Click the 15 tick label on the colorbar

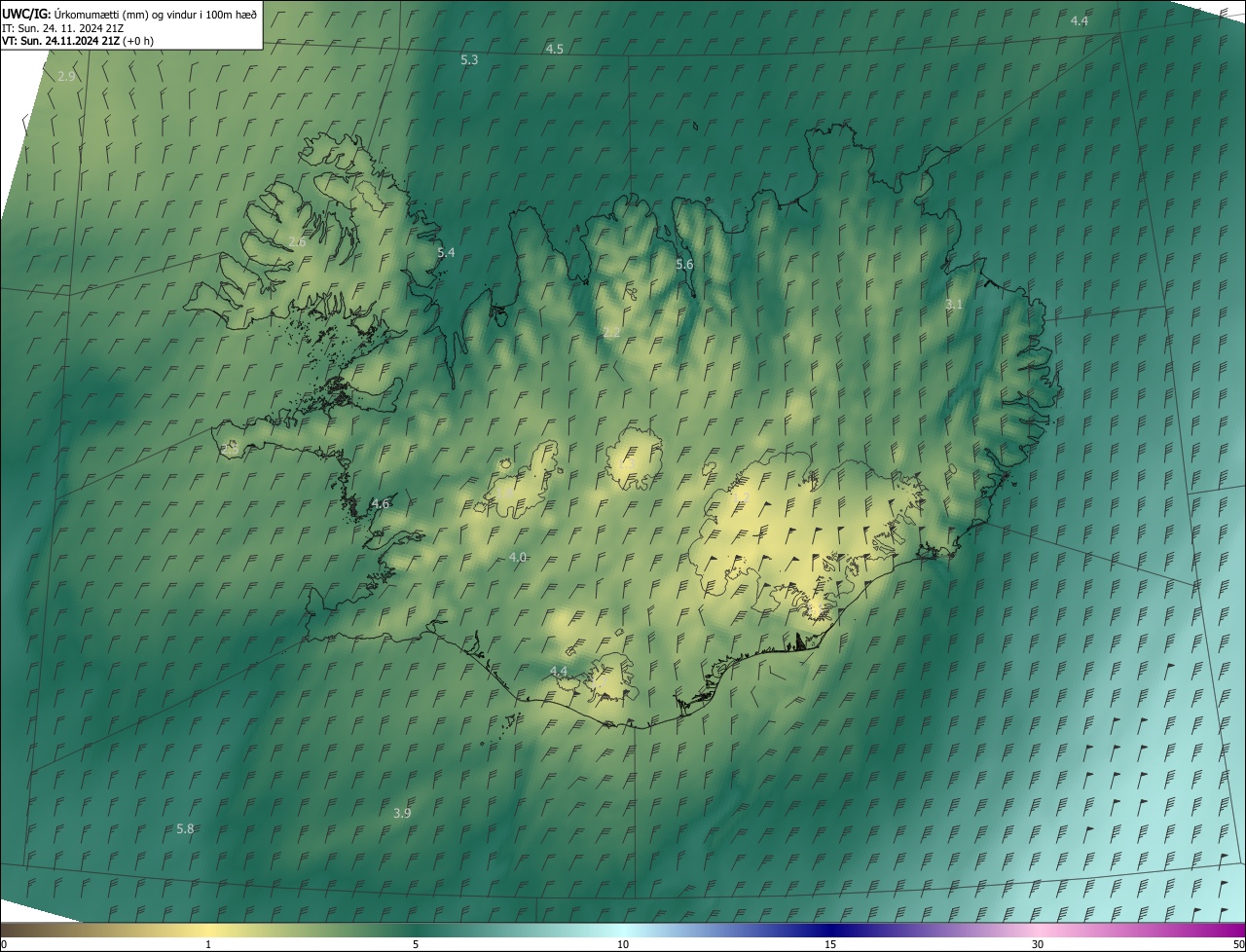click(x=830, y=944)
